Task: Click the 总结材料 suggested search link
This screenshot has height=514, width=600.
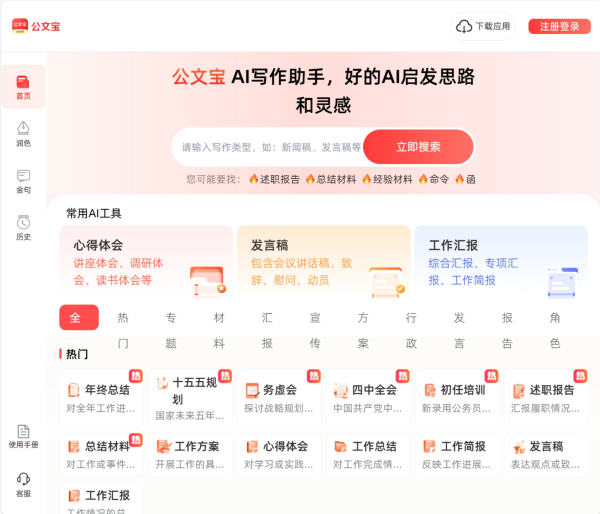Action: (331, 179)
